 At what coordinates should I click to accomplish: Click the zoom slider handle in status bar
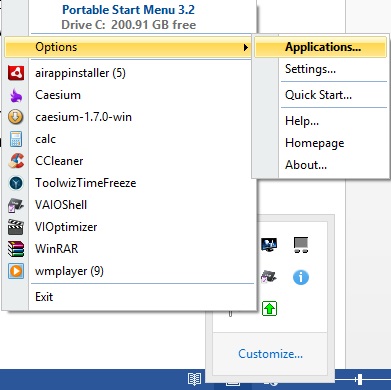pyautogui.click(x=359, y=379)
